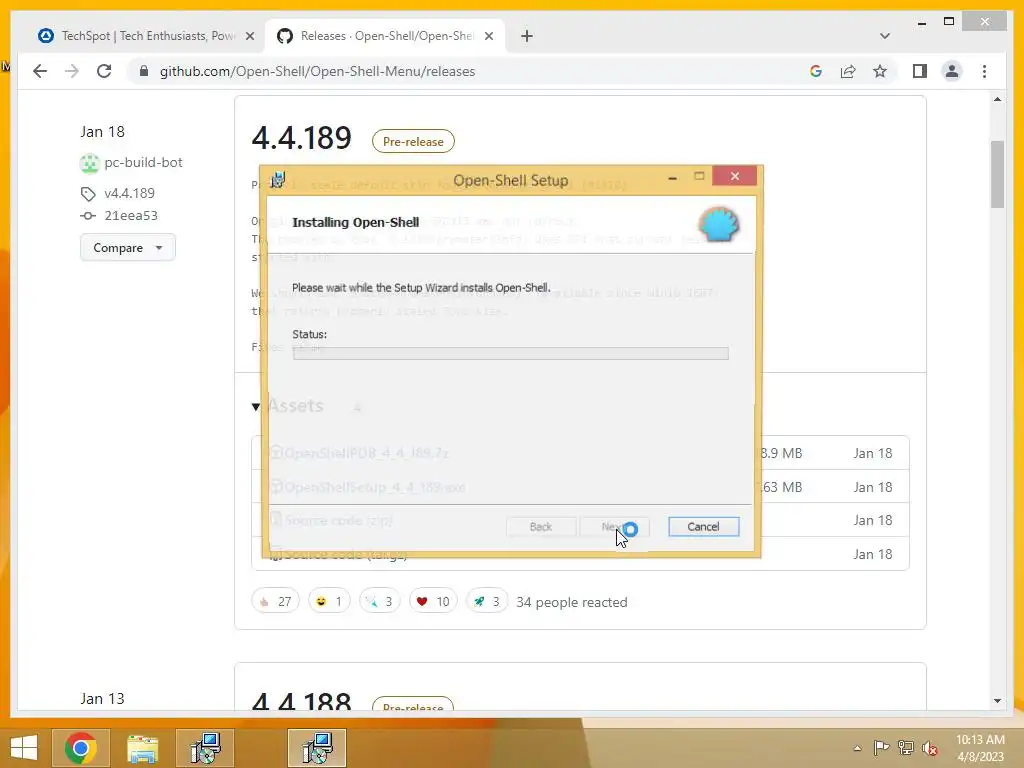1024x768 pixels.
Task: Open the clock showing 10:13 AM
Action: point(980,748)
